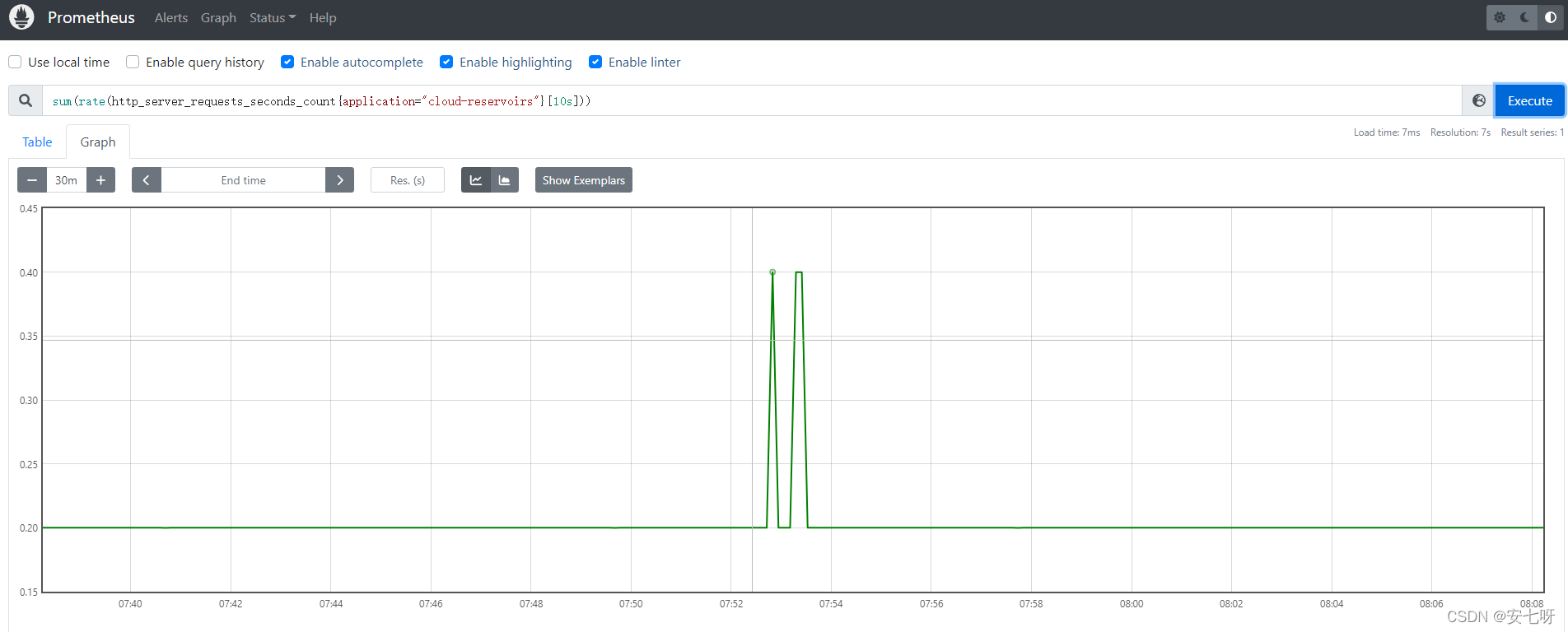Click the 07:52 x-axis label
1568x632 pixels.
click(x=731, y=604)
